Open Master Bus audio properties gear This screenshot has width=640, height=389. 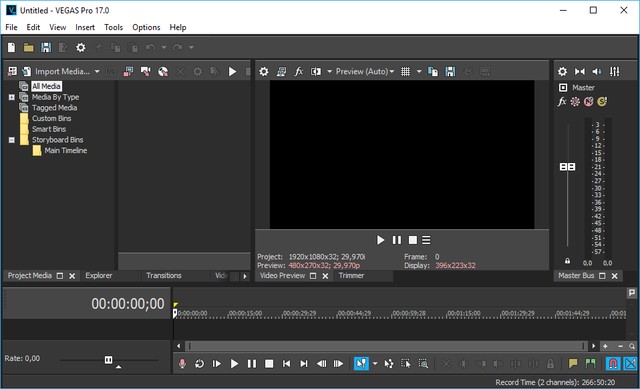(562, 72)
